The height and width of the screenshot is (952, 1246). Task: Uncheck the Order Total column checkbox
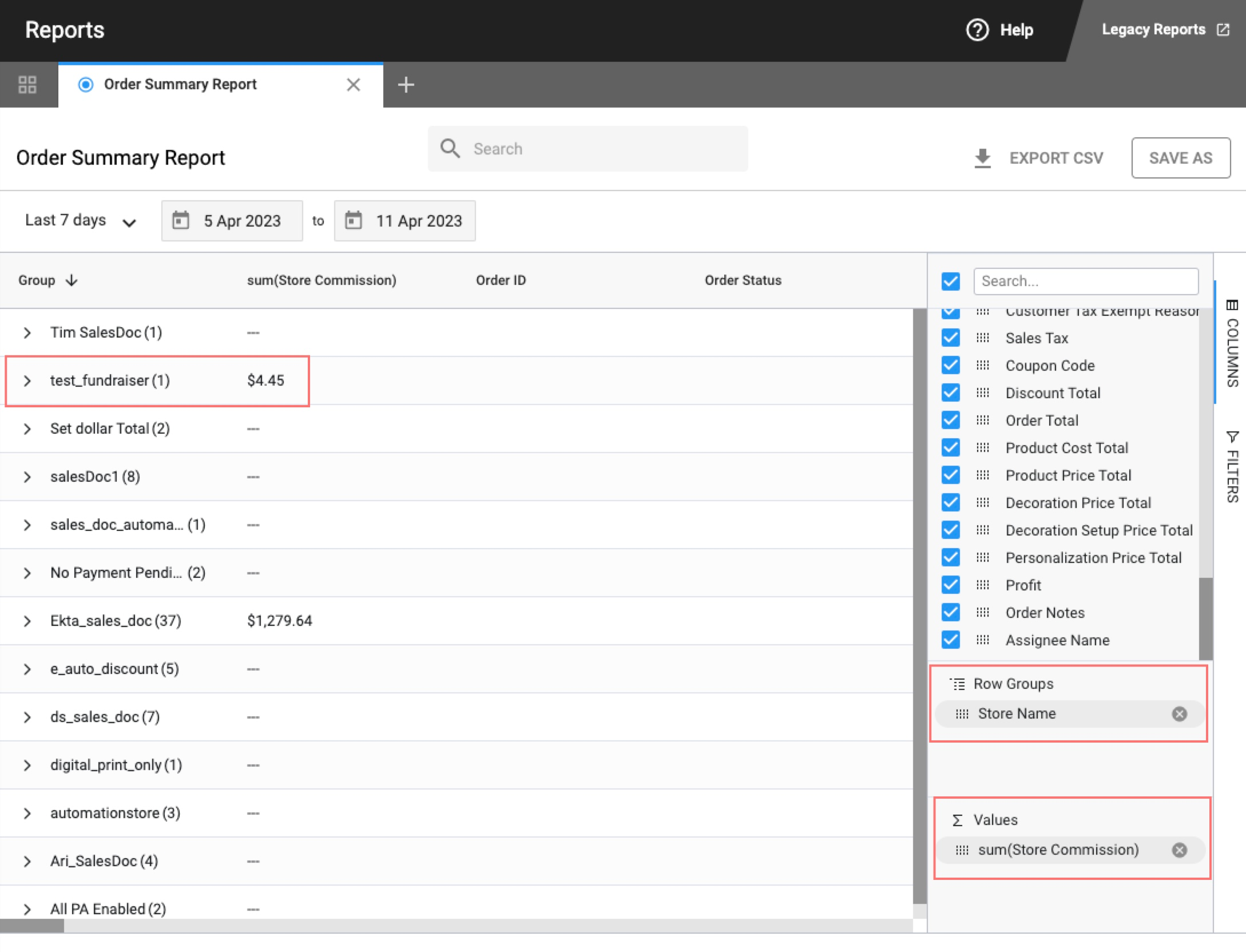950,420
